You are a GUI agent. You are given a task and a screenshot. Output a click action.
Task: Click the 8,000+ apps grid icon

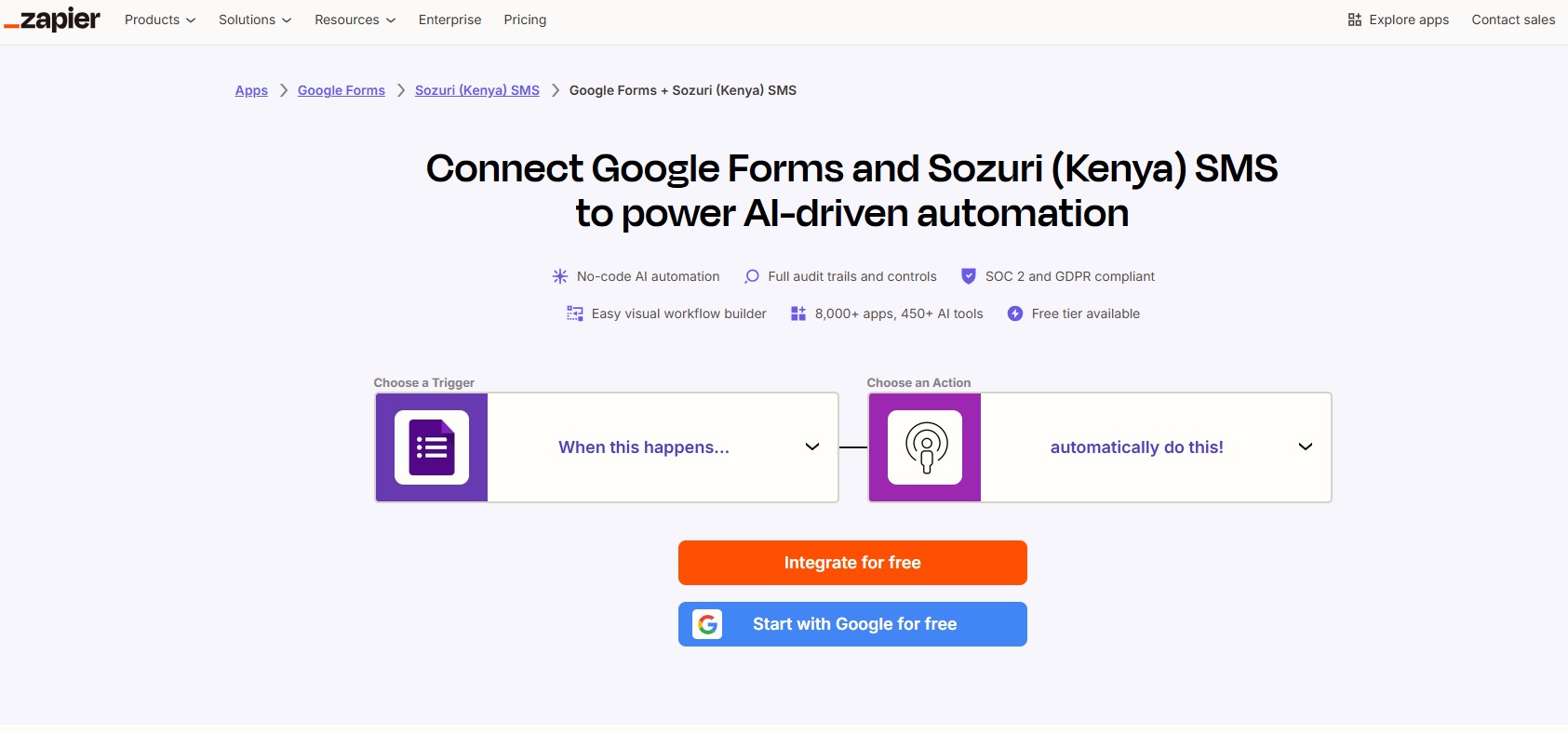(798, 313)
